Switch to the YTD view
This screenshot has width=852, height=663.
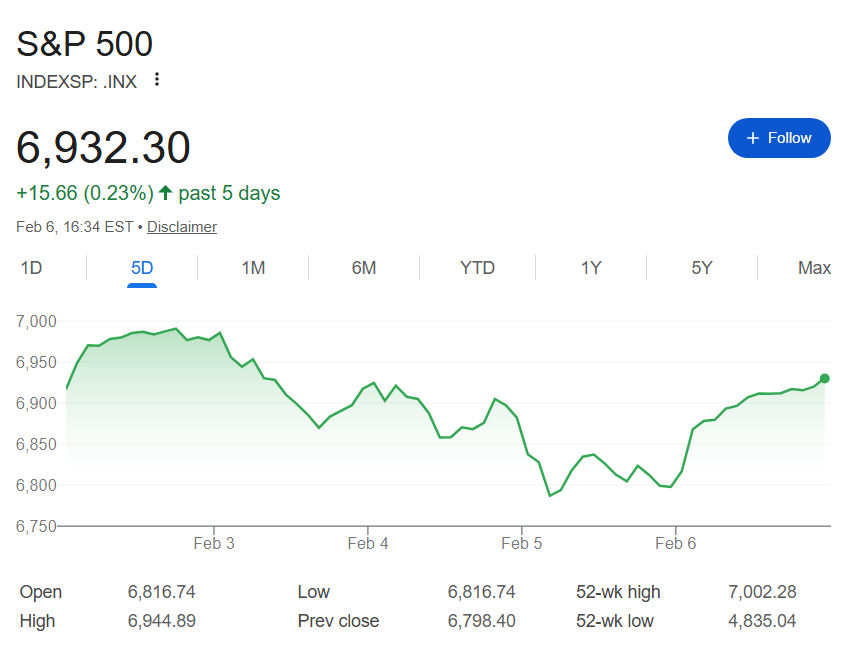pos(477,268)
